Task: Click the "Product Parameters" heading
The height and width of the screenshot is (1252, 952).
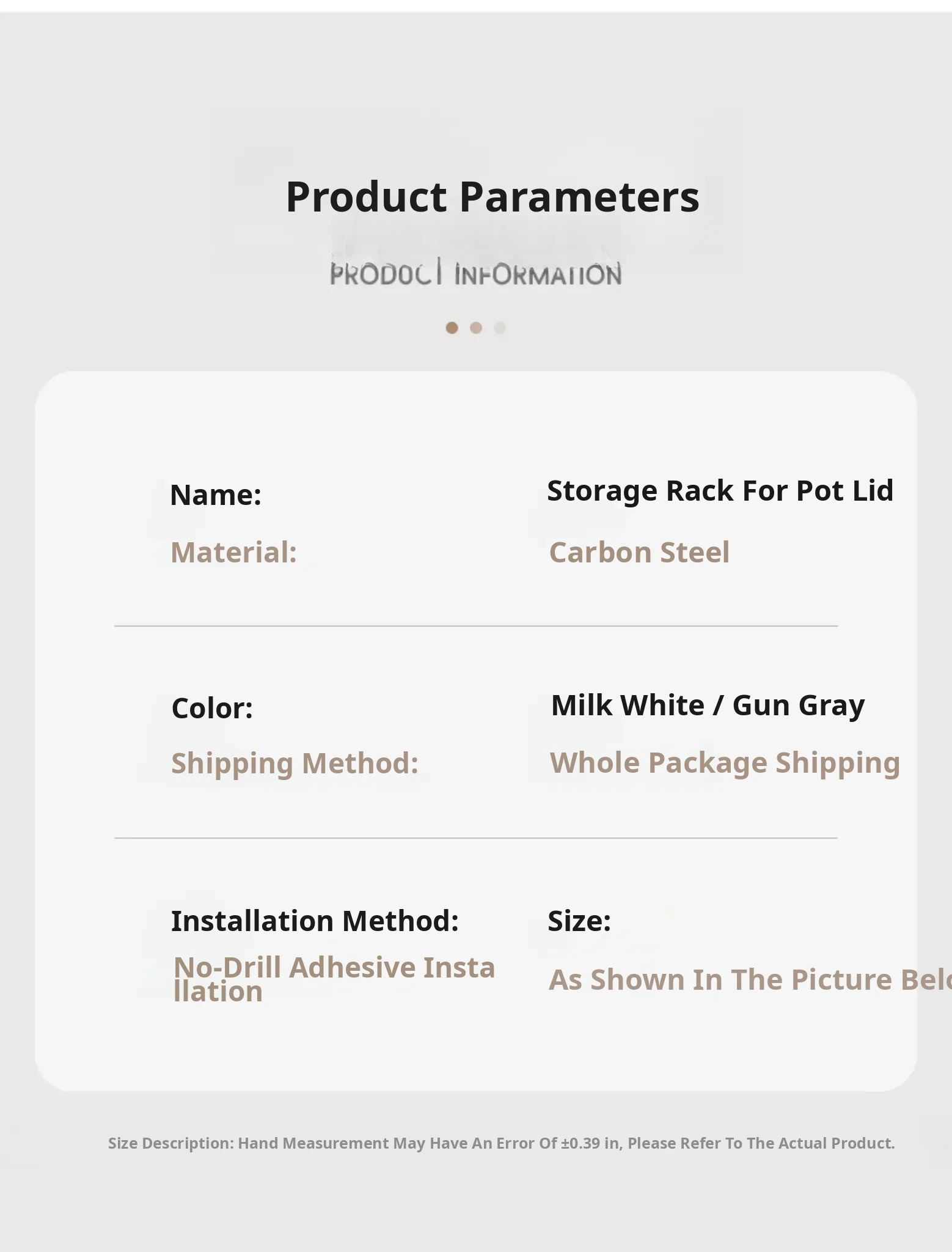Action: click(x=492, y=197)
